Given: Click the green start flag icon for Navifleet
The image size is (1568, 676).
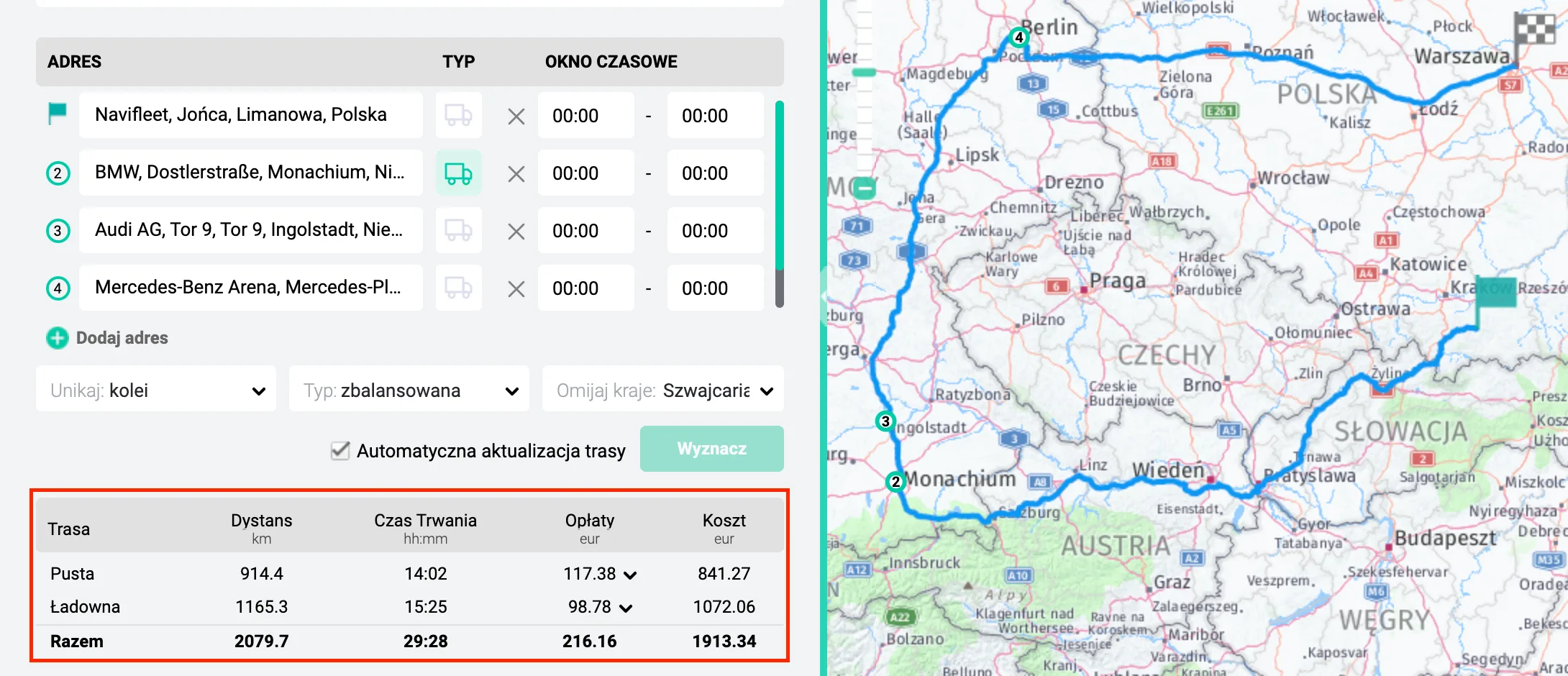Looking at the screenshot, I should tap(57, 114).
